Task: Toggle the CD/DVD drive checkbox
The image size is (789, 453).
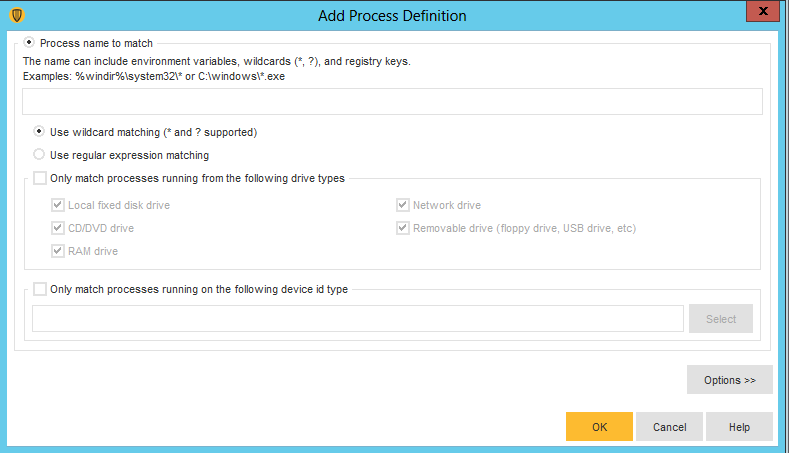Action: pyautogui.click(x=57, y=228)
